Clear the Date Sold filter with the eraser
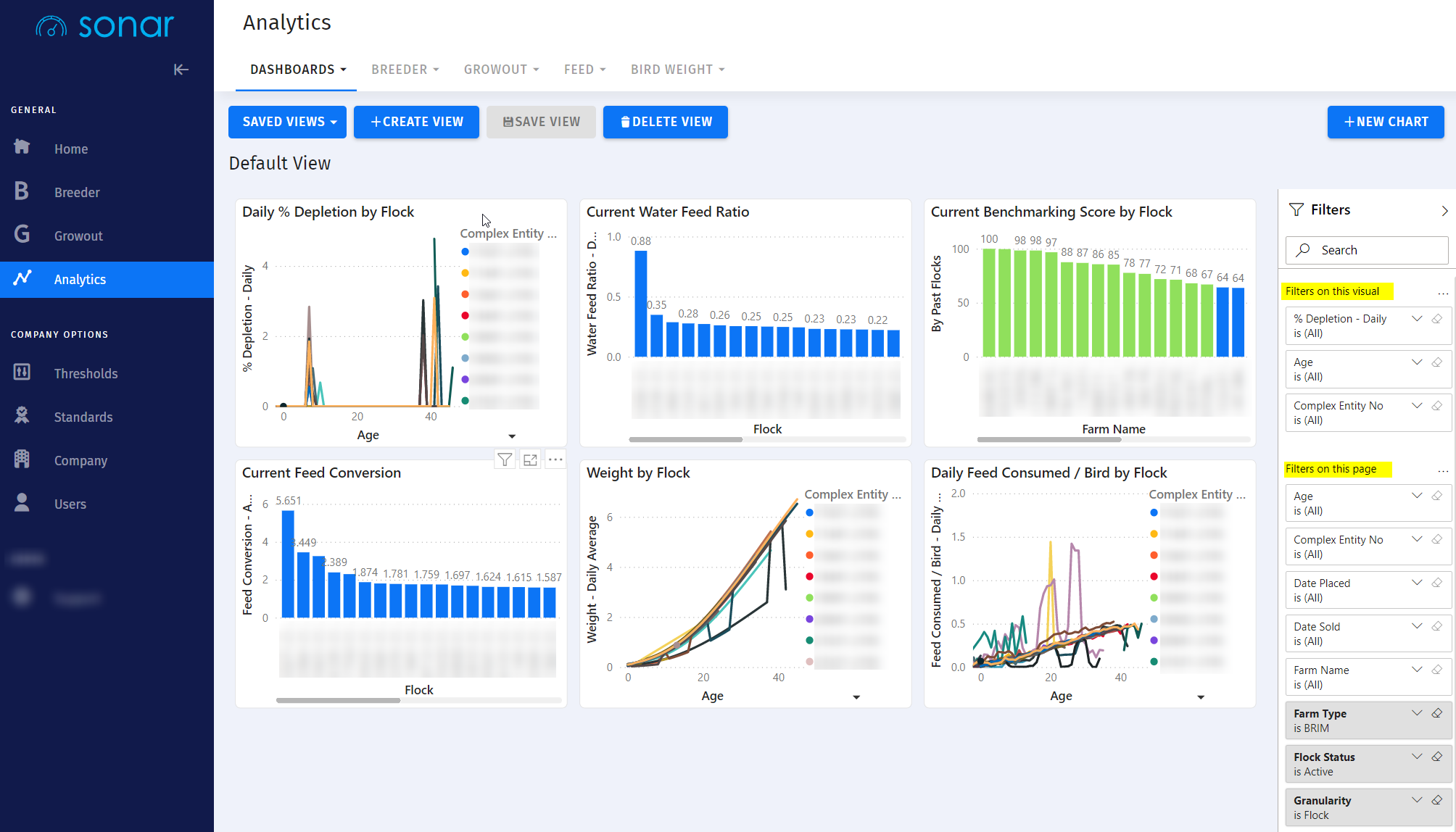The image size is (1456, 832). [1437, 626]
